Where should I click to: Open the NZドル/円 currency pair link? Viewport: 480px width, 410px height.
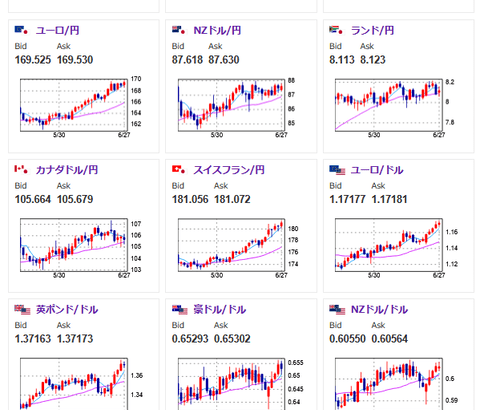[217, 31]
